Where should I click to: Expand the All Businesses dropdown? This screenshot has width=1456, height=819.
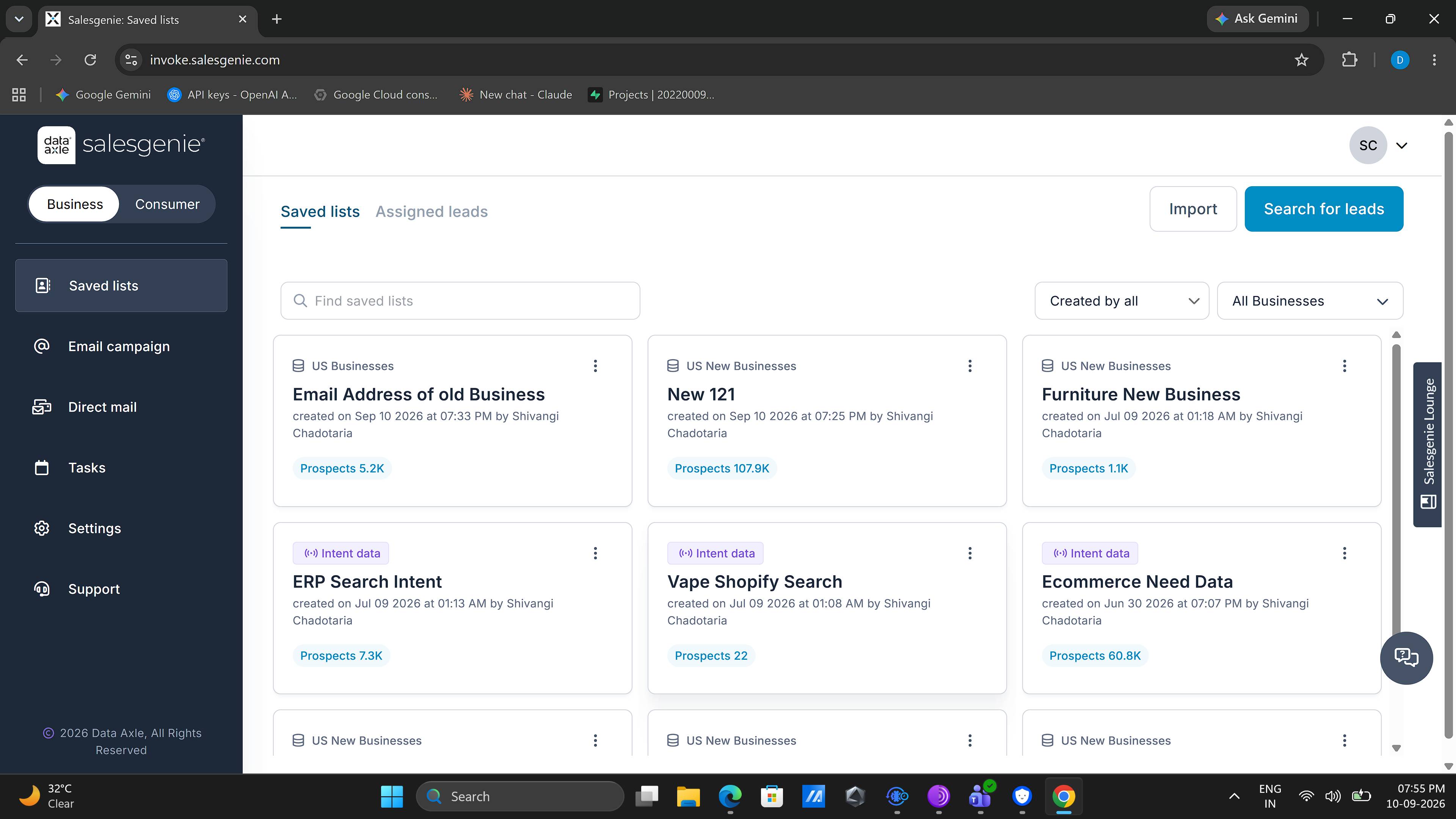(x=1310, y=301)
